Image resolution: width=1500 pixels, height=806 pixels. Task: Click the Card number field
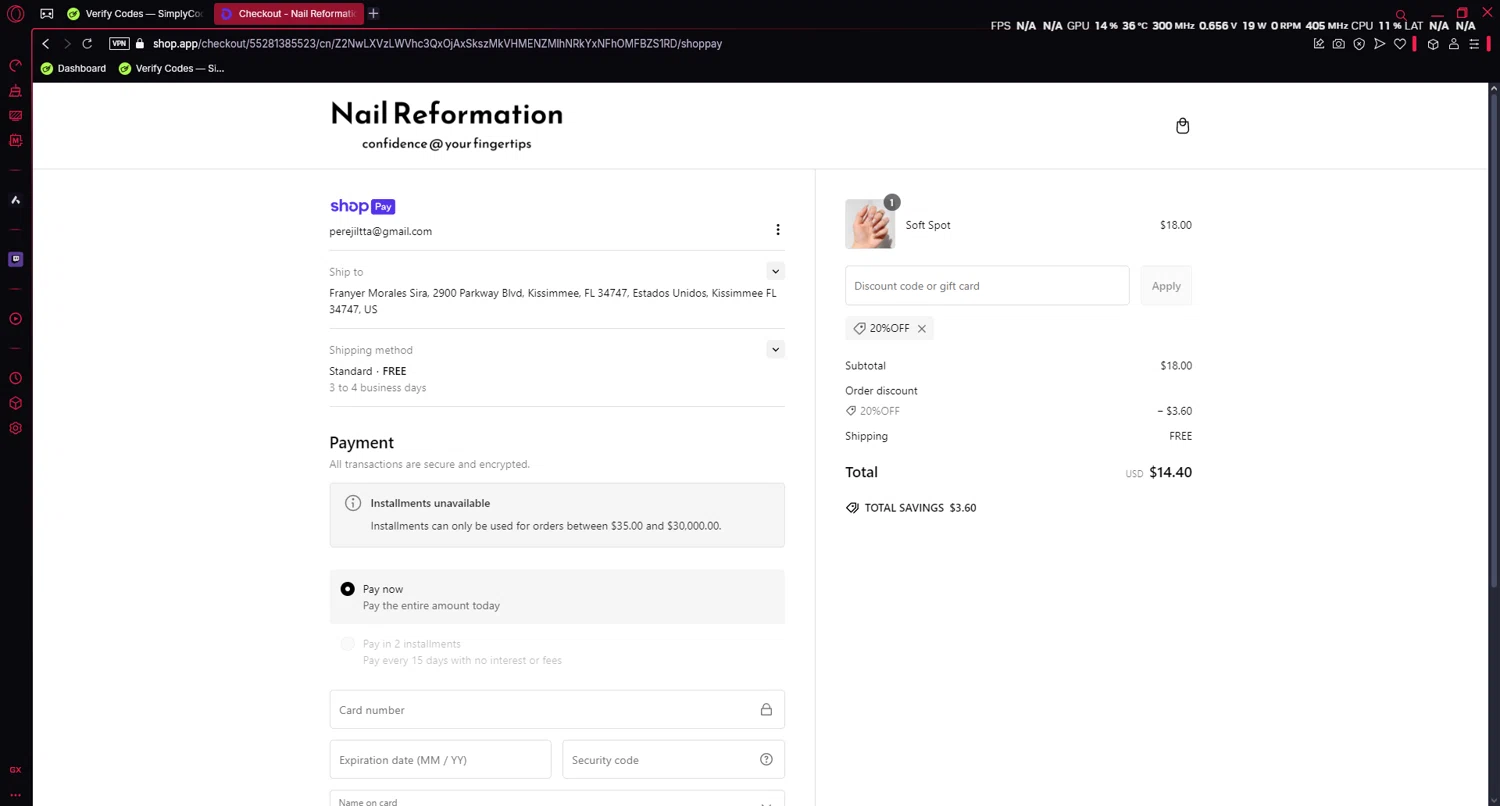click(557, 710)
